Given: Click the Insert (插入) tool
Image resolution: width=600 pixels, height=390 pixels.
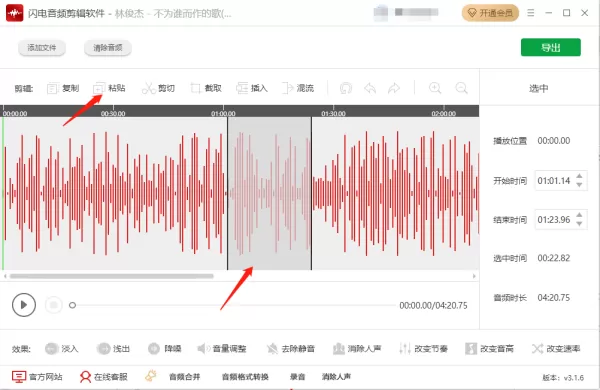Looking at the screenshot, I should coord(252,88).
